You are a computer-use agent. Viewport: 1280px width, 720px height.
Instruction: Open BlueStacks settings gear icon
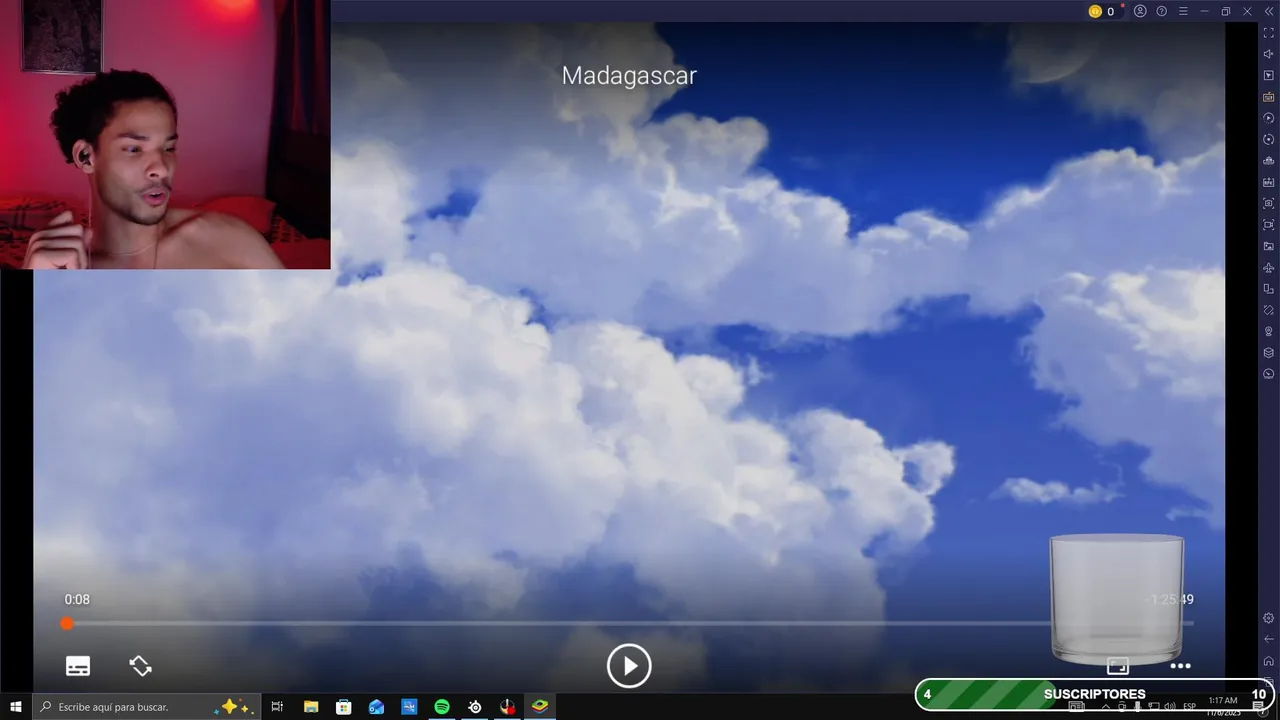coord(1269,618)
